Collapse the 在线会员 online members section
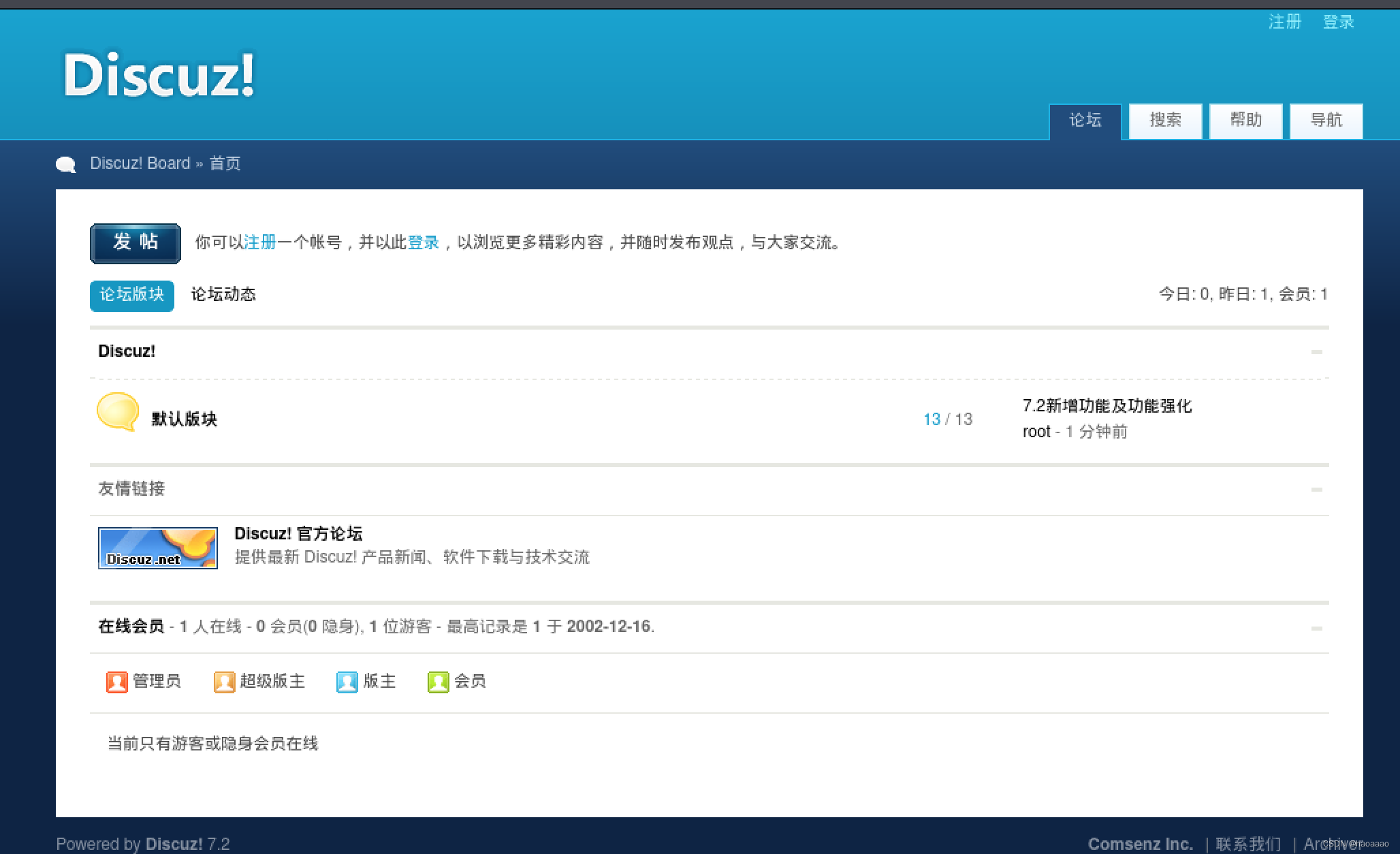 pos(1316,628)
